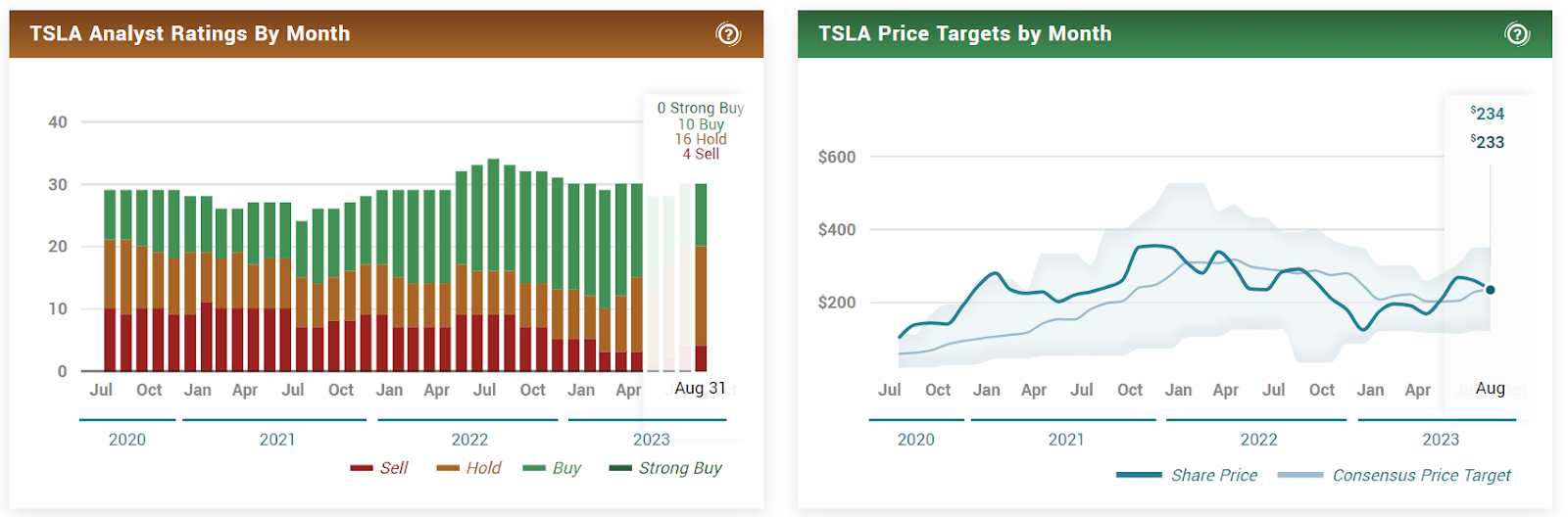Viewport: 1568px width, 517px height.
Task: Click the 40 y-axis label on ratings chart
Action: coord(58,122)
